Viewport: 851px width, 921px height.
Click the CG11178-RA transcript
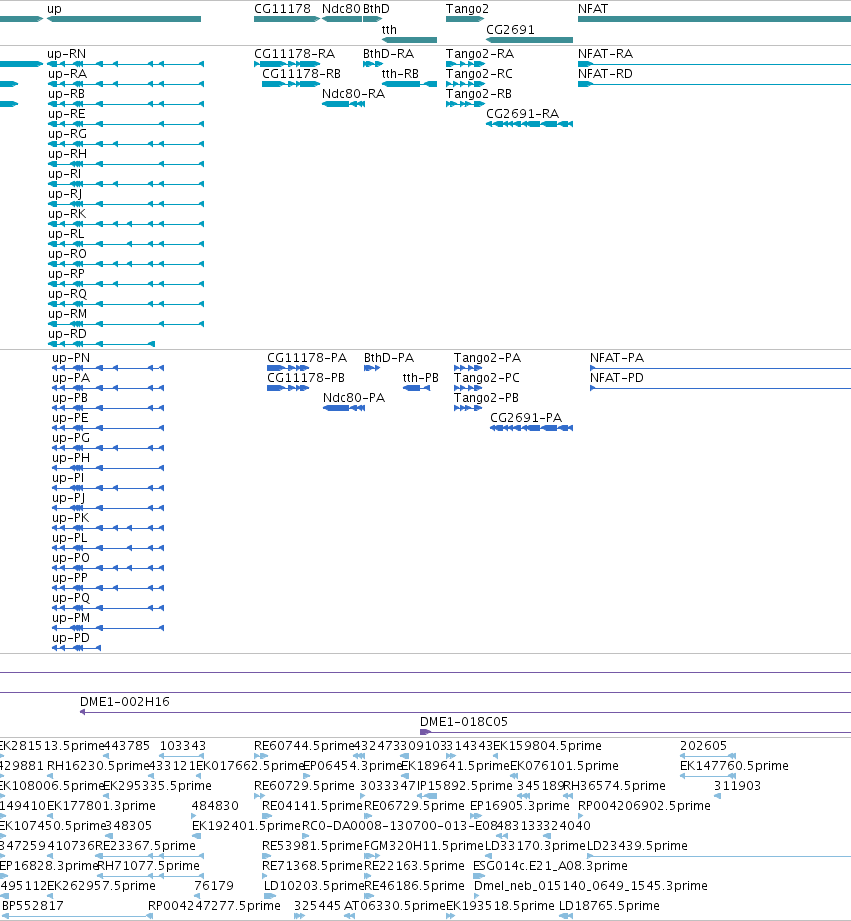pyautogui.click(x=287, y=64)
